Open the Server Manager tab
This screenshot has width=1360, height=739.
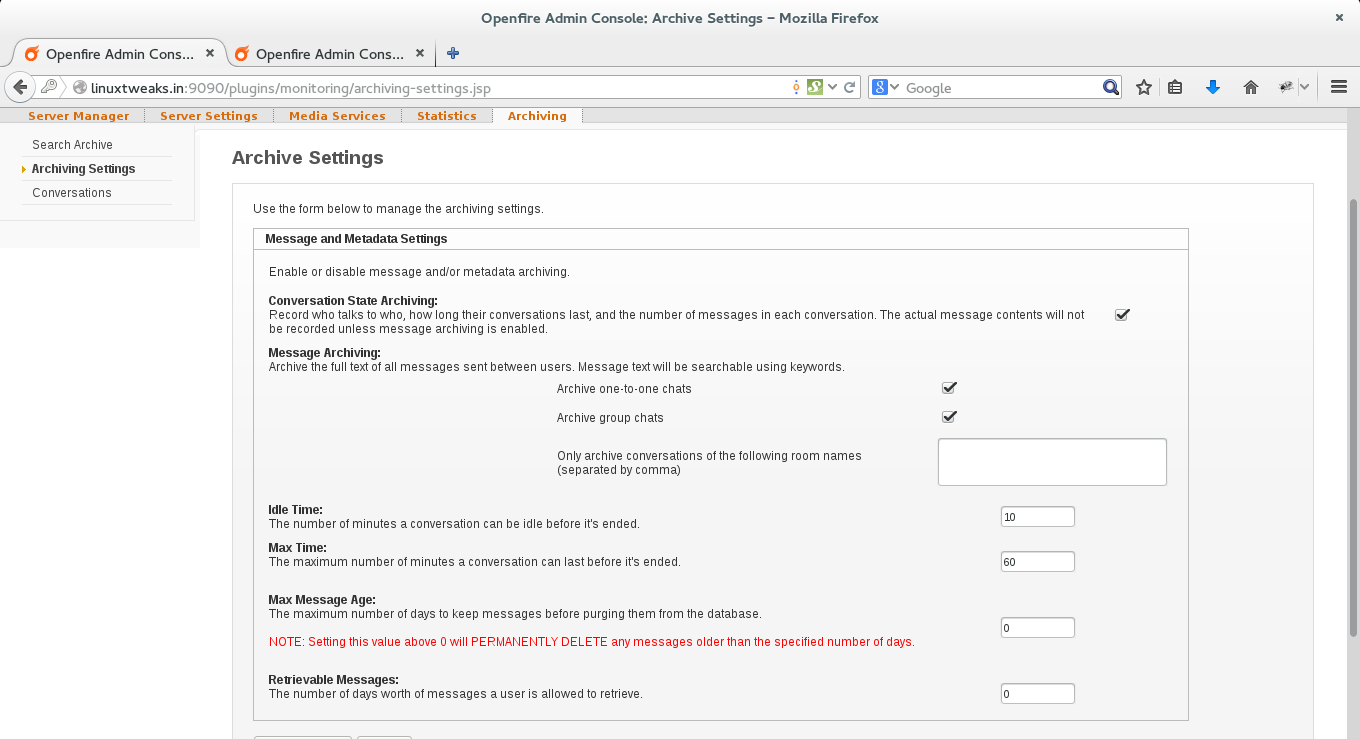click(78, 116)
